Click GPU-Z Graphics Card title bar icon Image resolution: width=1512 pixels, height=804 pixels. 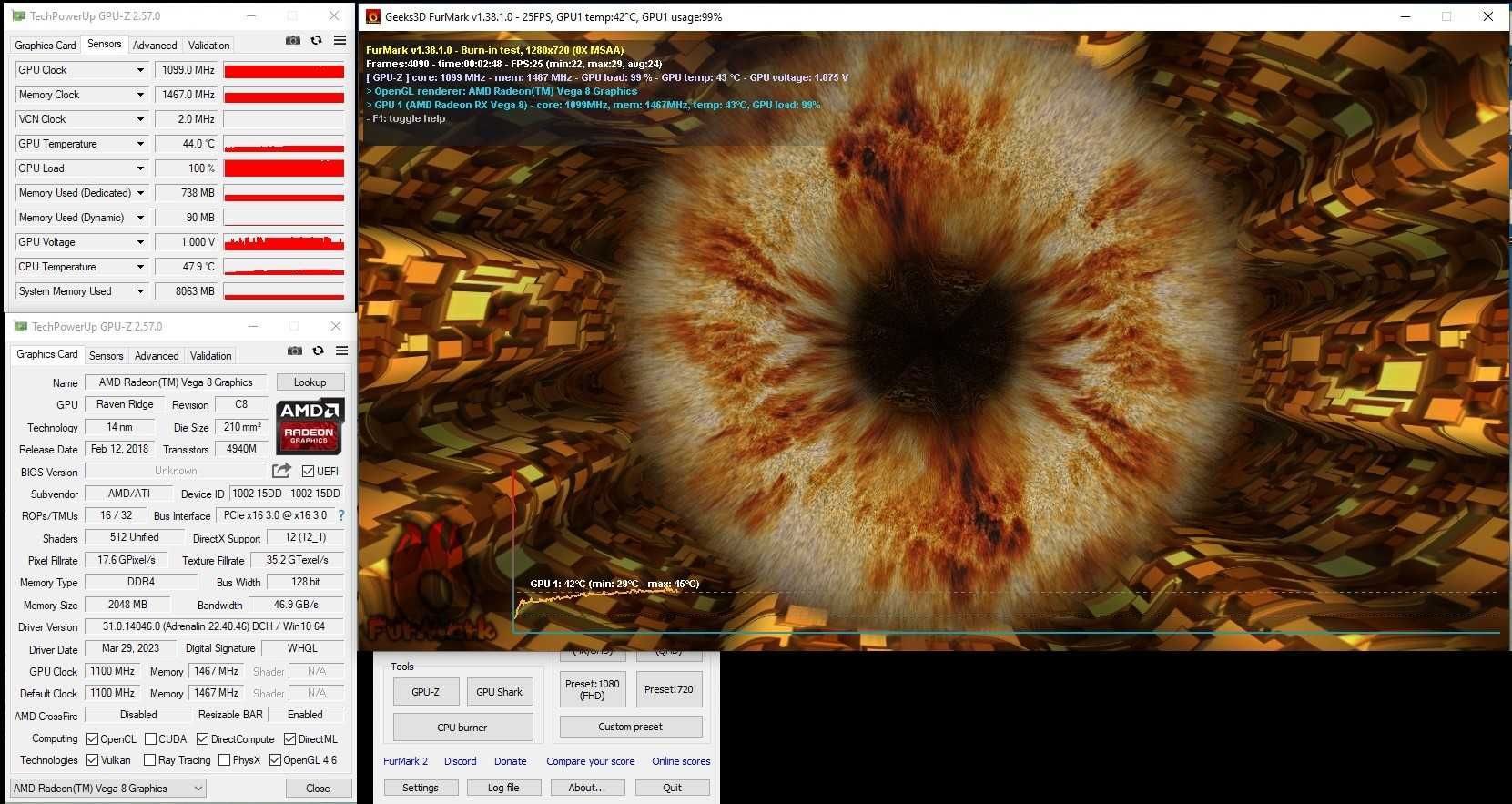coord(20,326)
